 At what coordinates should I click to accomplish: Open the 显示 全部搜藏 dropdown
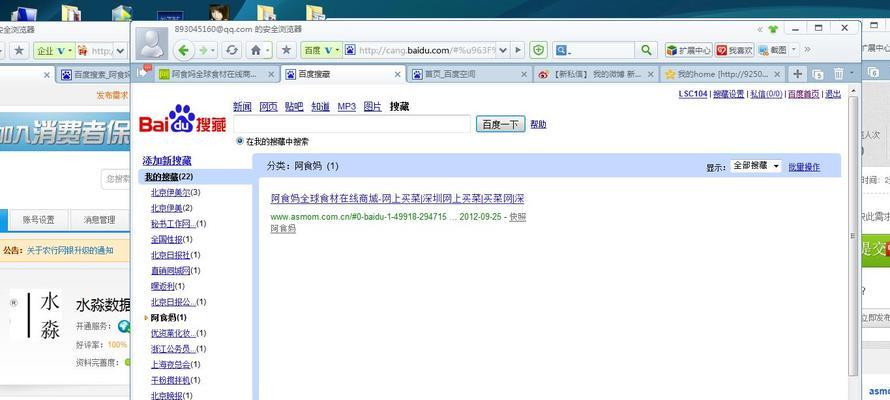click(755, 166)
